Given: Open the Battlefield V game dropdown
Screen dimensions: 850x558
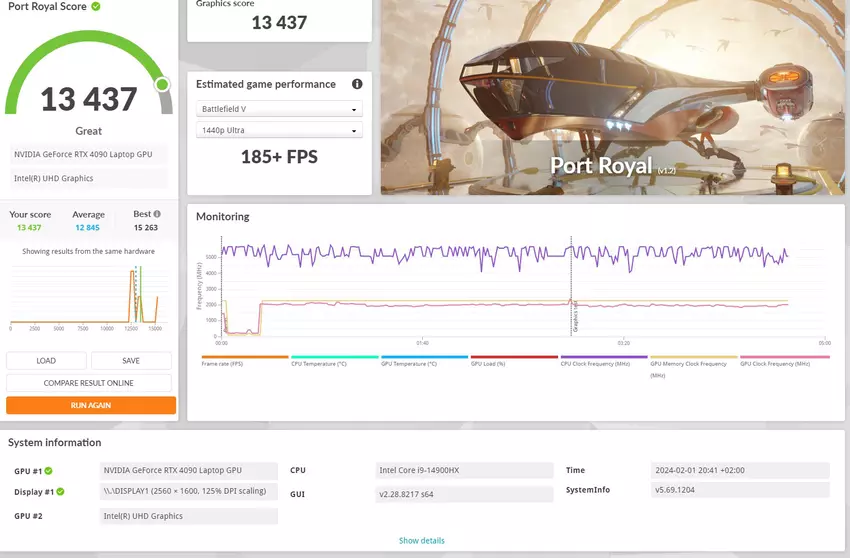Looking at the screenshot, I should coord(279,109).
